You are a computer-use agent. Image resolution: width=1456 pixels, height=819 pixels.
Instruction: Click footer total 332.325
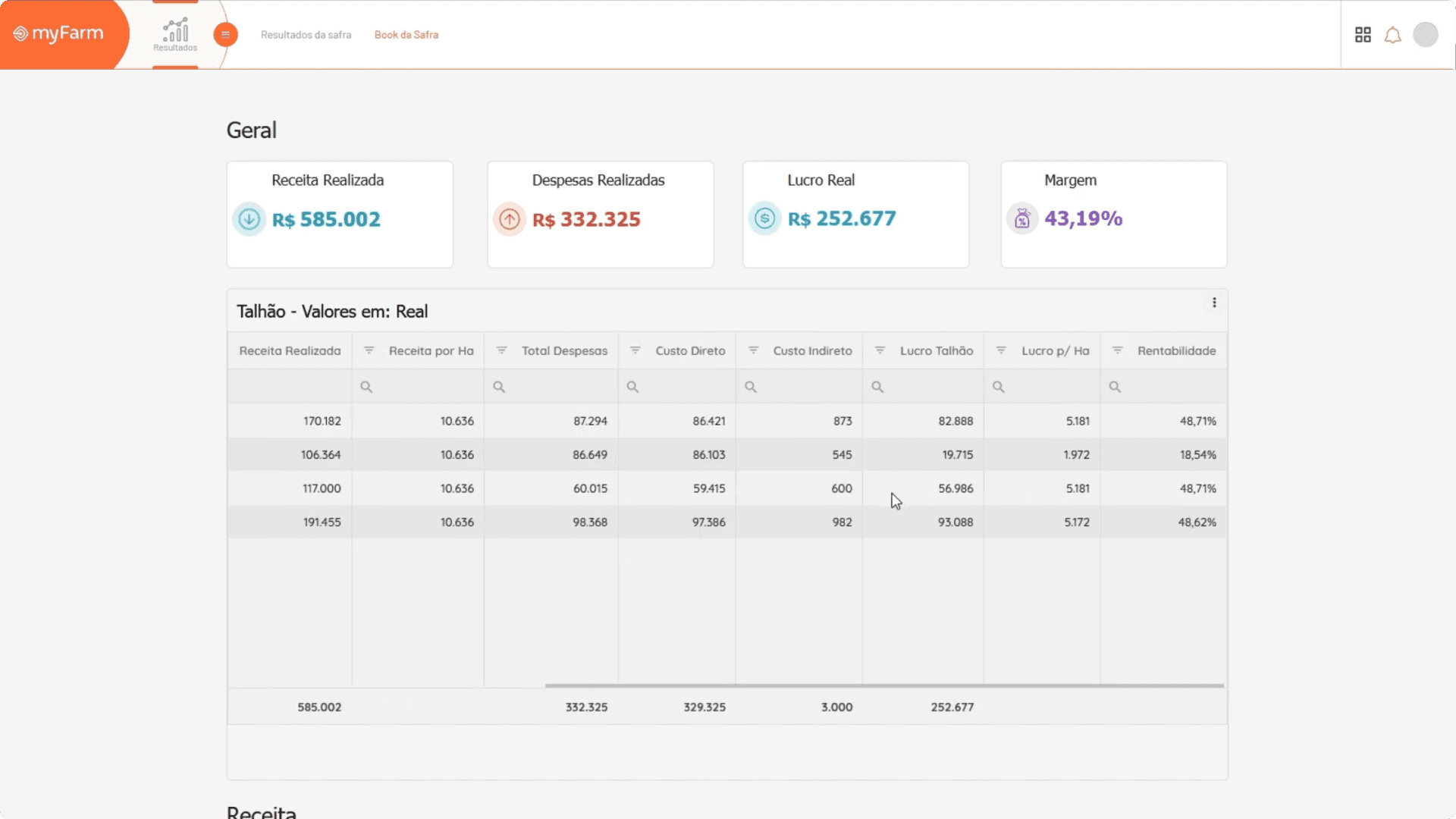click(x=586, y=707)
